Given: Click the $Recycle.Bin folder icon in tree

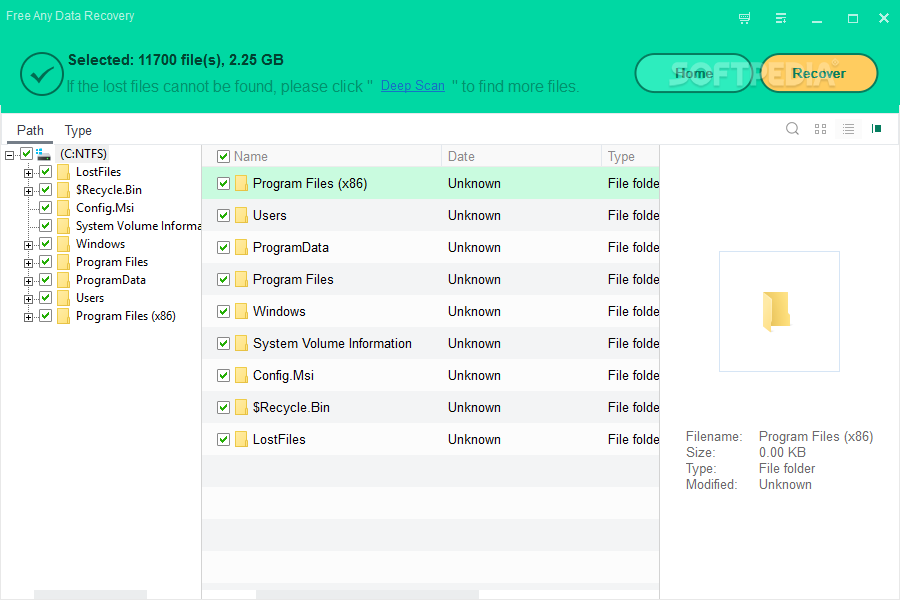Looking at the screenshot, I should pos(64,190).
